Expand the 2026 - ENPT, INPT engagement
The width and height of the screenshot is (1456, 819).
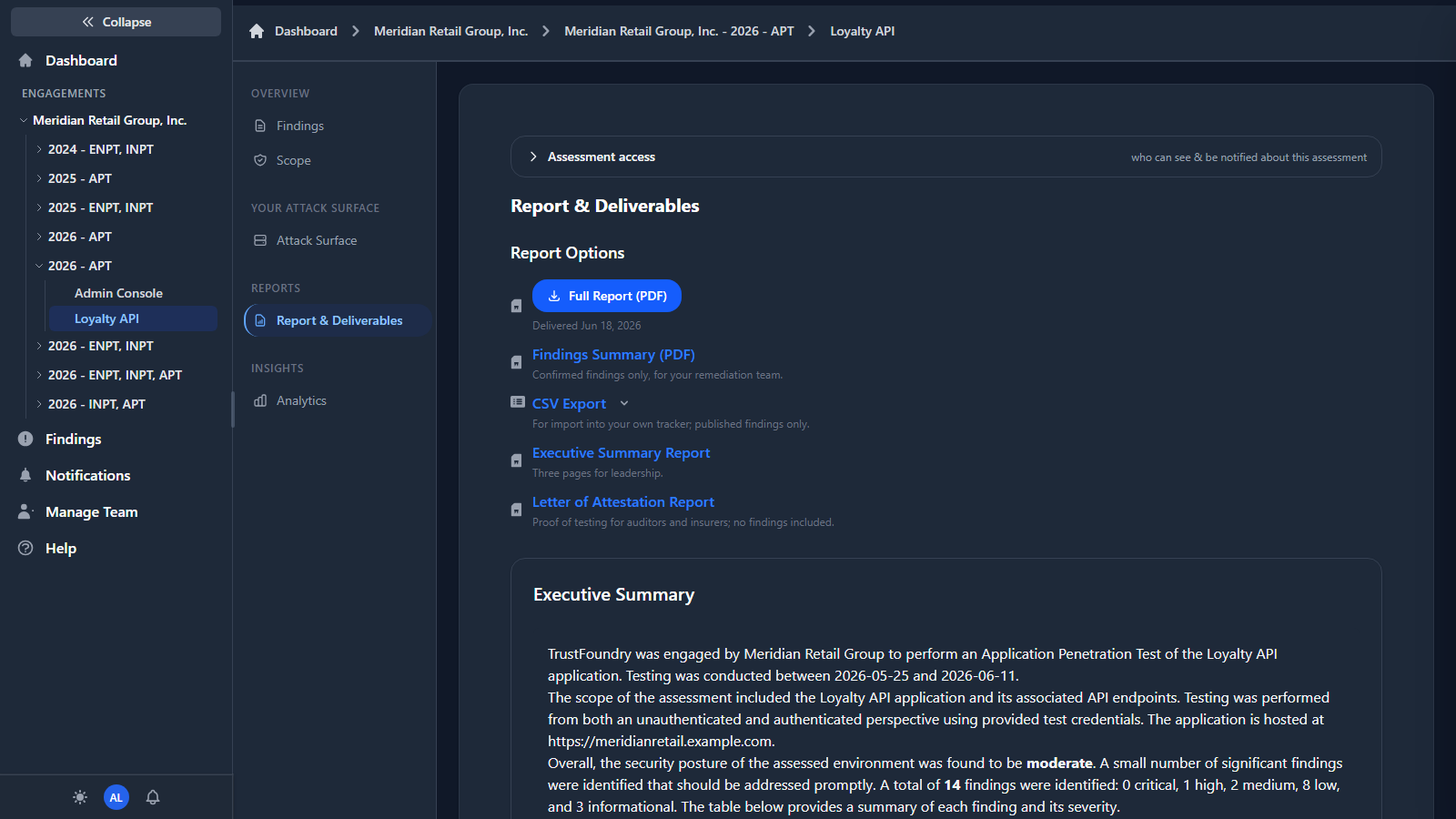click(x=39, y=346)
